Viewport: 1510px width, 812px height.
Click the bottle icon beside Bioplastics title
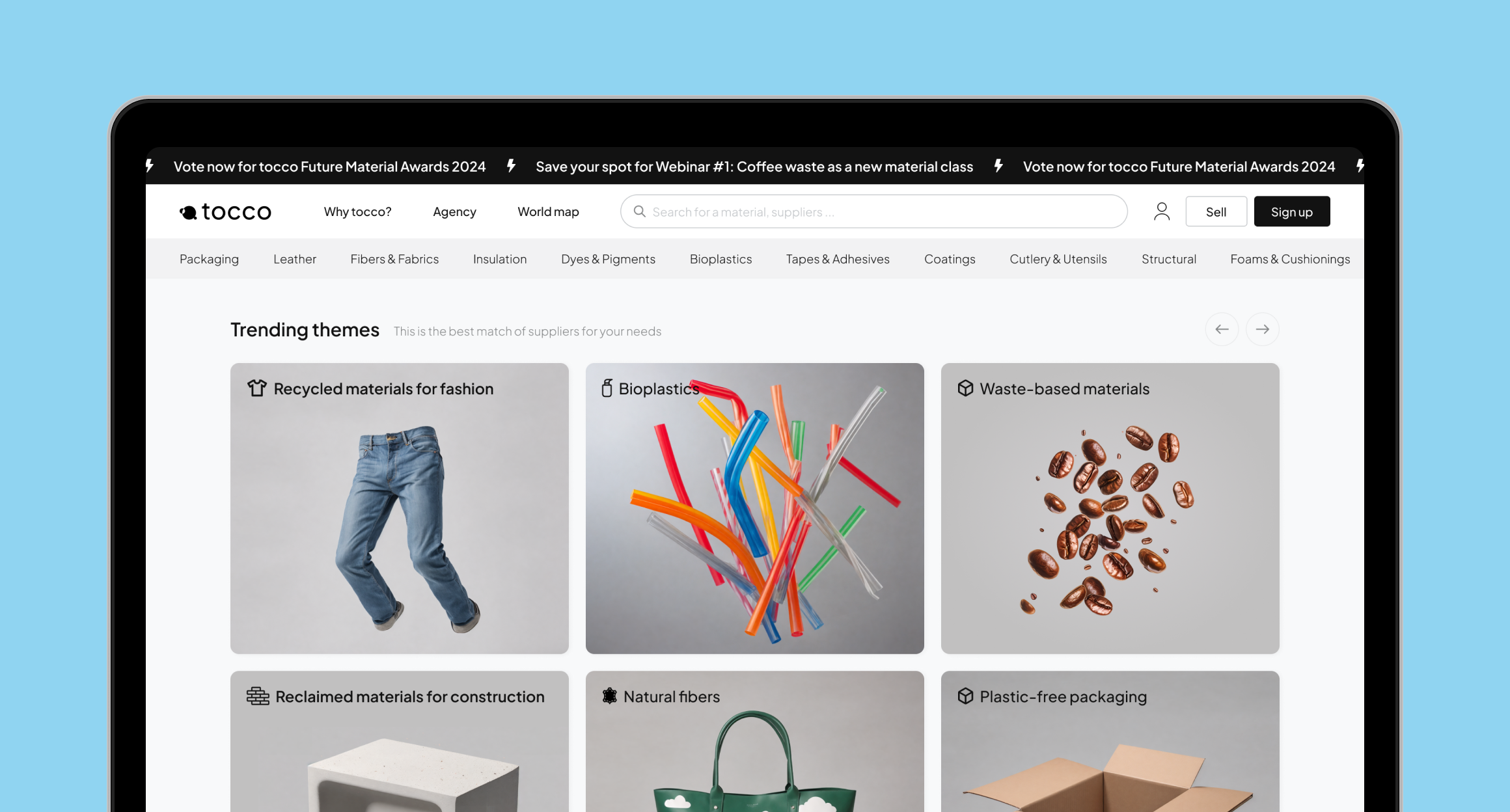click(607, 388)
